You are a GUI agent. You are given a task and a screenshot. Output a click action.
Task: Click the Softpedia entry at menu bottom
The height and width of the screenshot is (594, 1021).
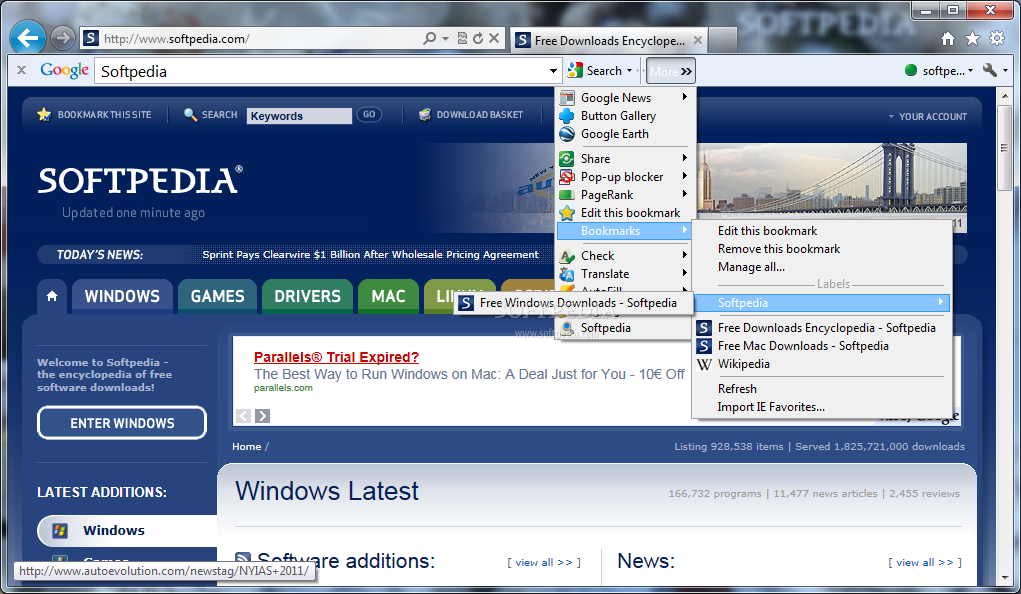click(x=625, y=328)
